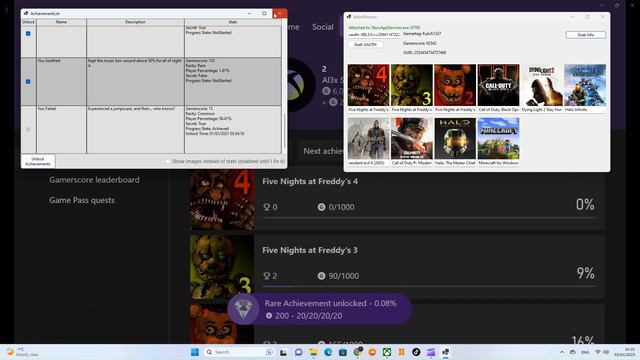Image resolution: width=640 pixels, height=360 pixels.
Task: Click Five Nights at Freddy's 3 cover art in Xbox list
Action: (222, 267)
